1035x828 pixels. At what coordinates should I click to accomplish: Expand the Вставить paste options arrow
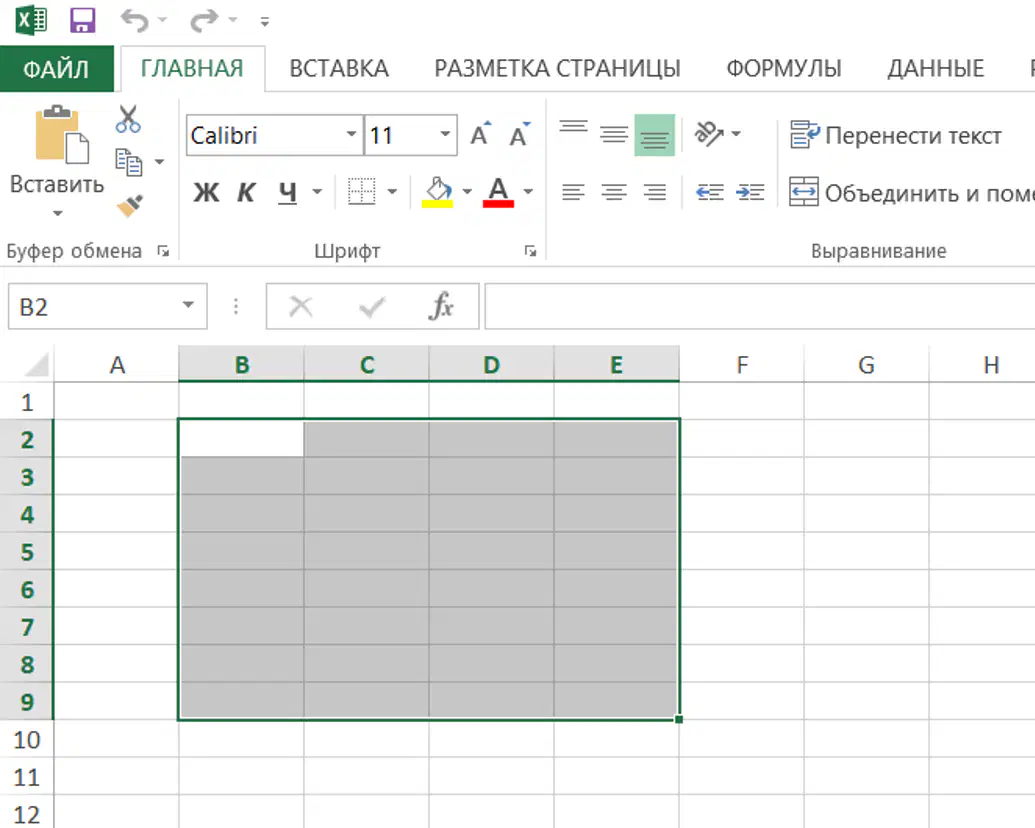pos(57,213)
